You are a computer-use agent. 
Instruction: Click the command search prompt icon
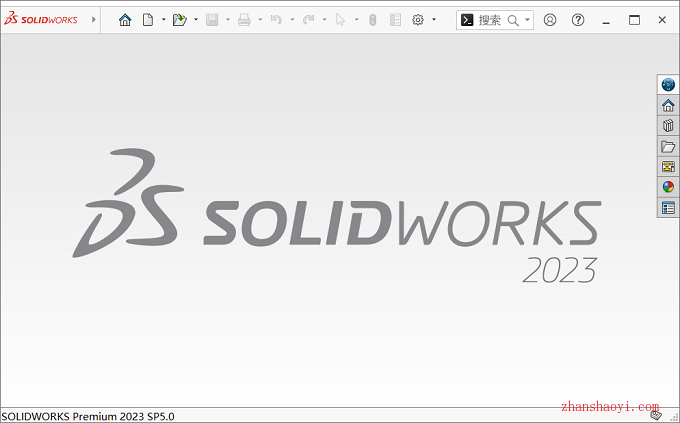click(x=467, y=20)
